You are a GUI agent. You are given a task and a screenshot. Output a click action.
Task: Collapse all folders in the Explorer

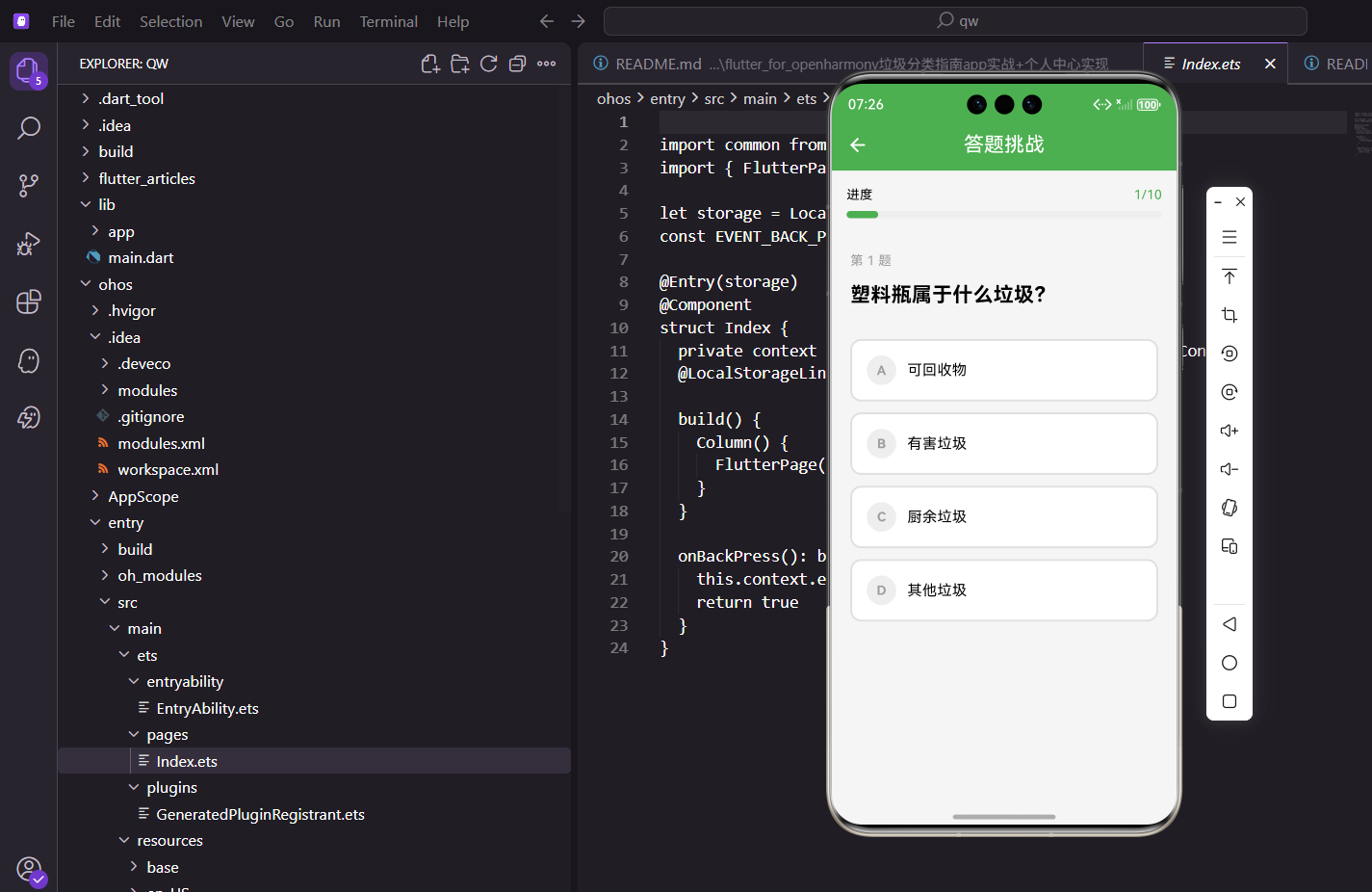click(518, 63)
